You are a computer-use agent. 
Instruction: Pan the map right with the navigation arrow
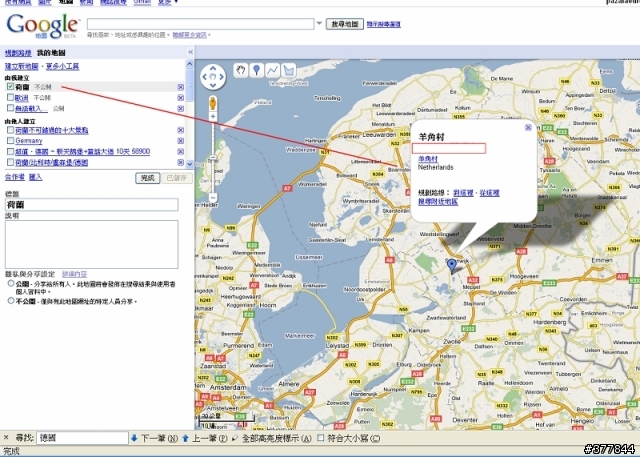point(221,77)
